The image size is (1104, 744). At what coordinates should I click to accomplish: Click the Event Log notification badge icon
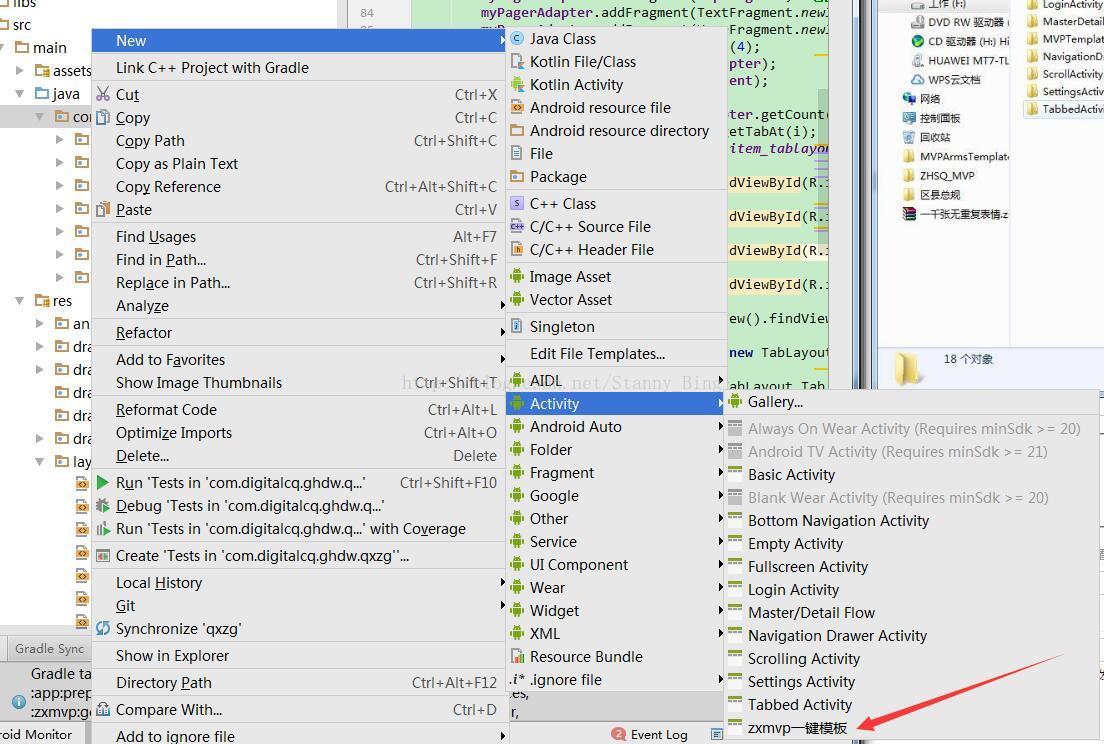click(618, 734)
